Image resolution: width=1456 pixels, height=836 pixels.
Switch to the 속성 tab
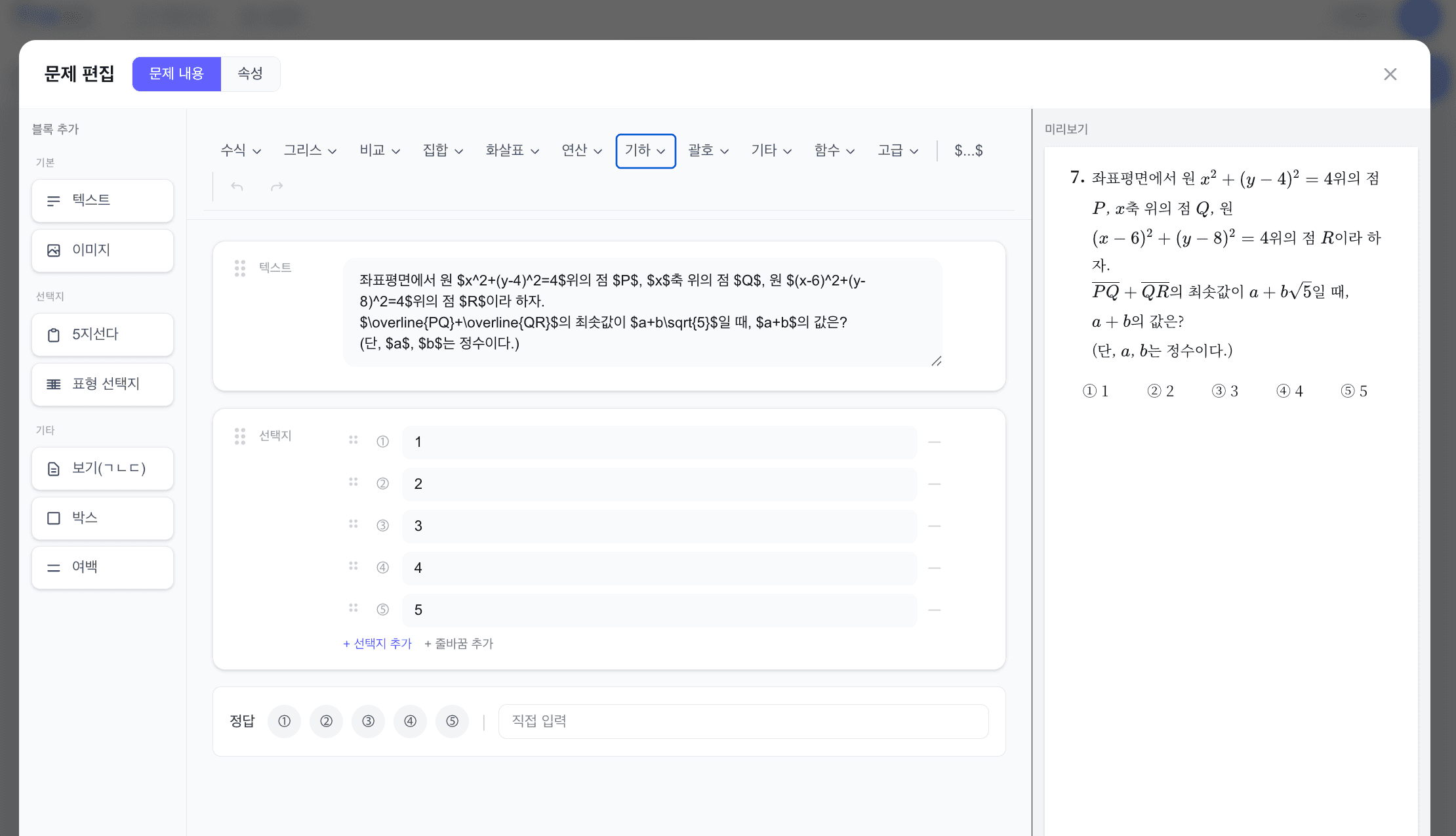pyautogui.click(x=250, y=73)
